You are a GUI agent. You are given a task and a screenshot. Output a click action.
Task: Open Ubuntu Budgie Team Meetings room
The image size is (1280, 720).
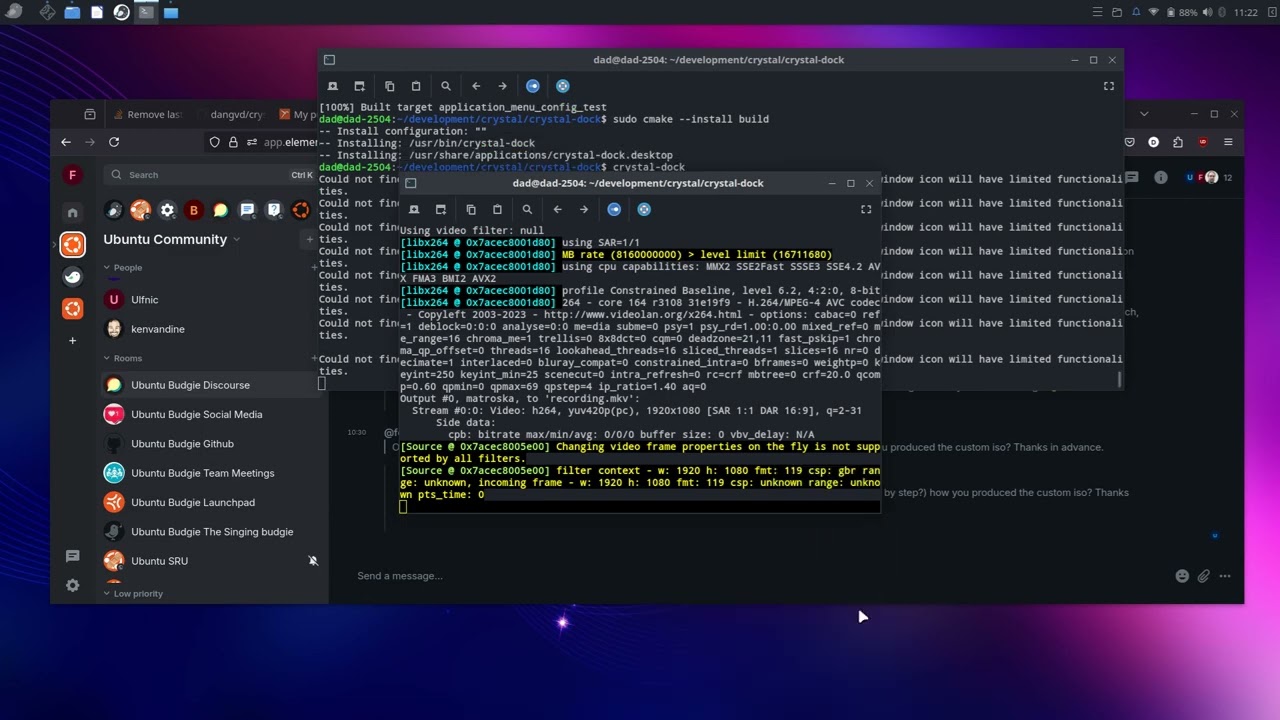click(210, 473)
